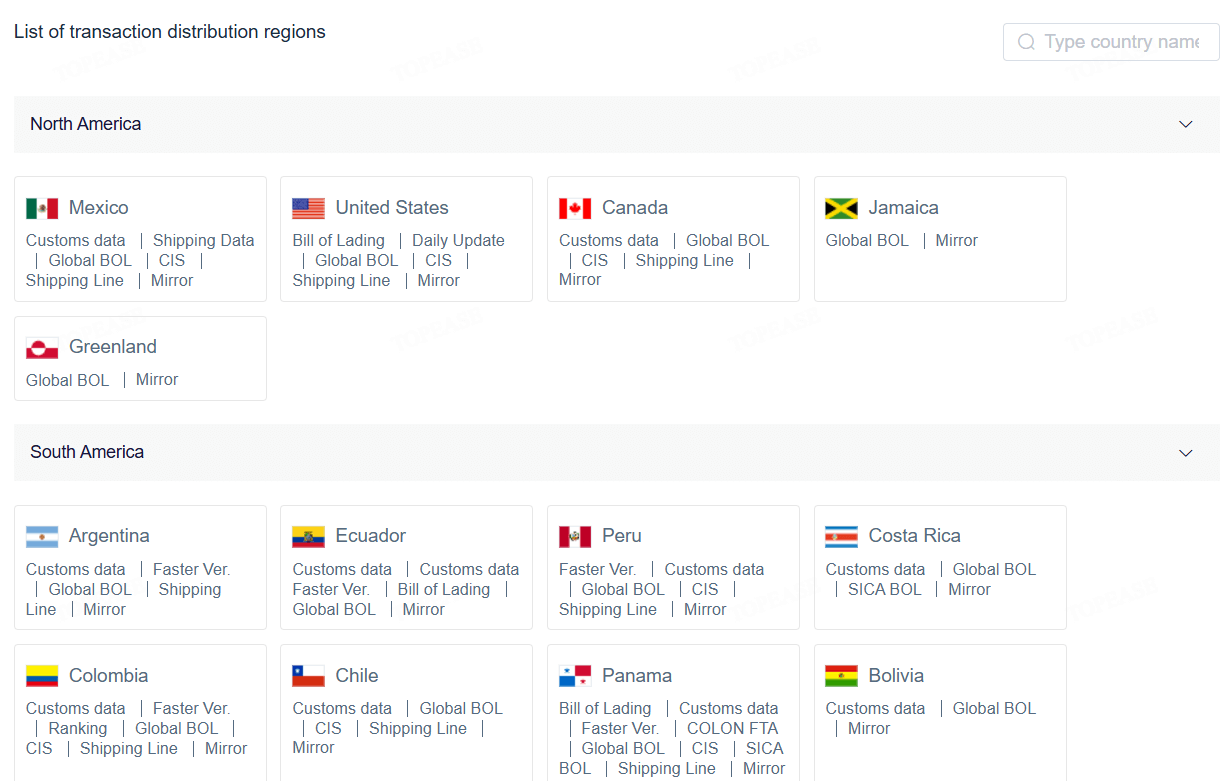The height and width of the screenshot is (781, 1221).
Task: Click the Panama flag icon
Action: [x=575, y=676]
